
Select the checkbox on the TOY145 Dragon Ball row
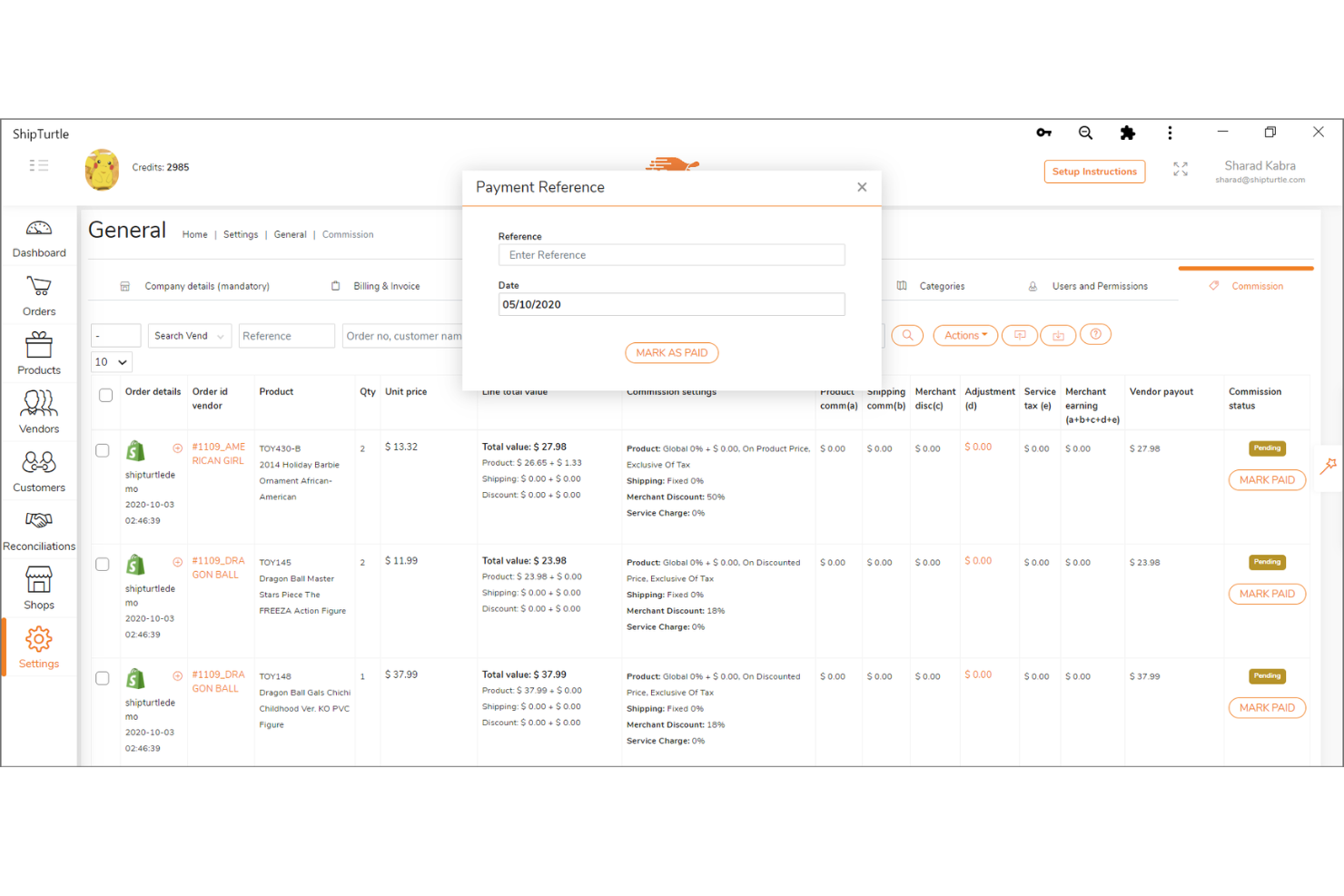click(102, 564)
